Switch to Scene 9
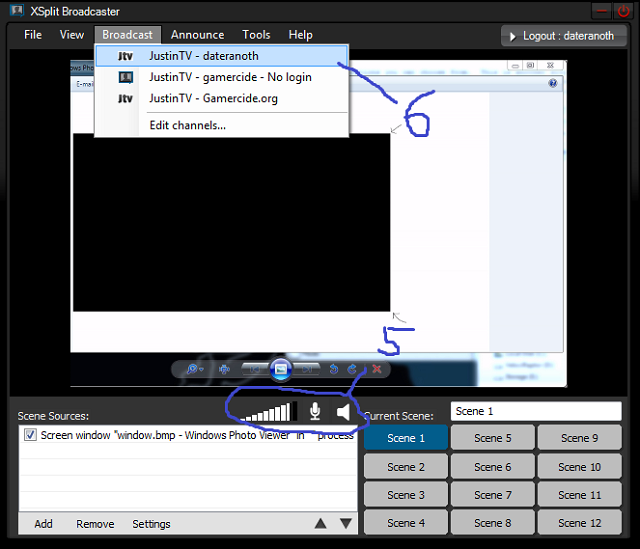The image size is (640, 549). point(580,438)
